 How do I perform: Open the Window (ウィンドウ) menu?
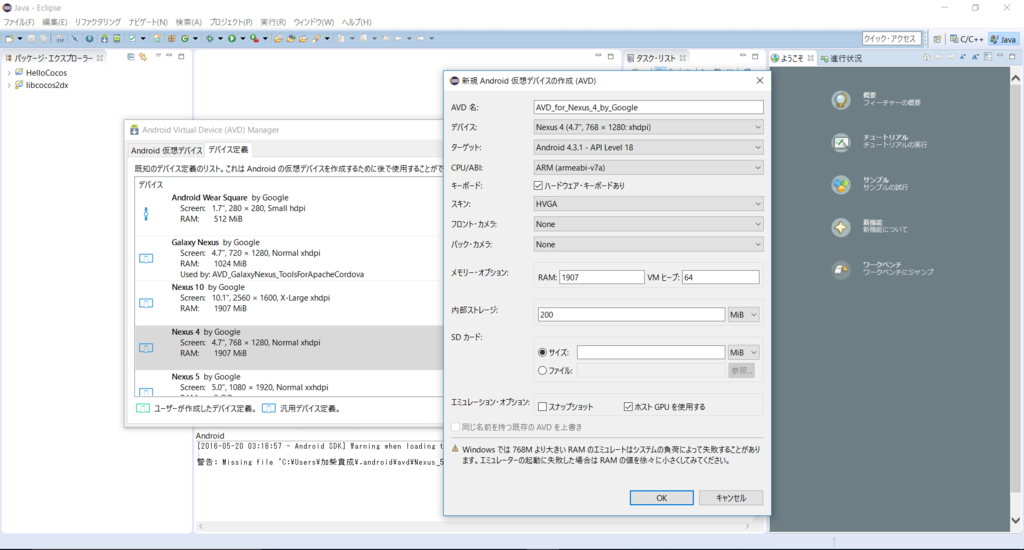(x=313, y=22)
